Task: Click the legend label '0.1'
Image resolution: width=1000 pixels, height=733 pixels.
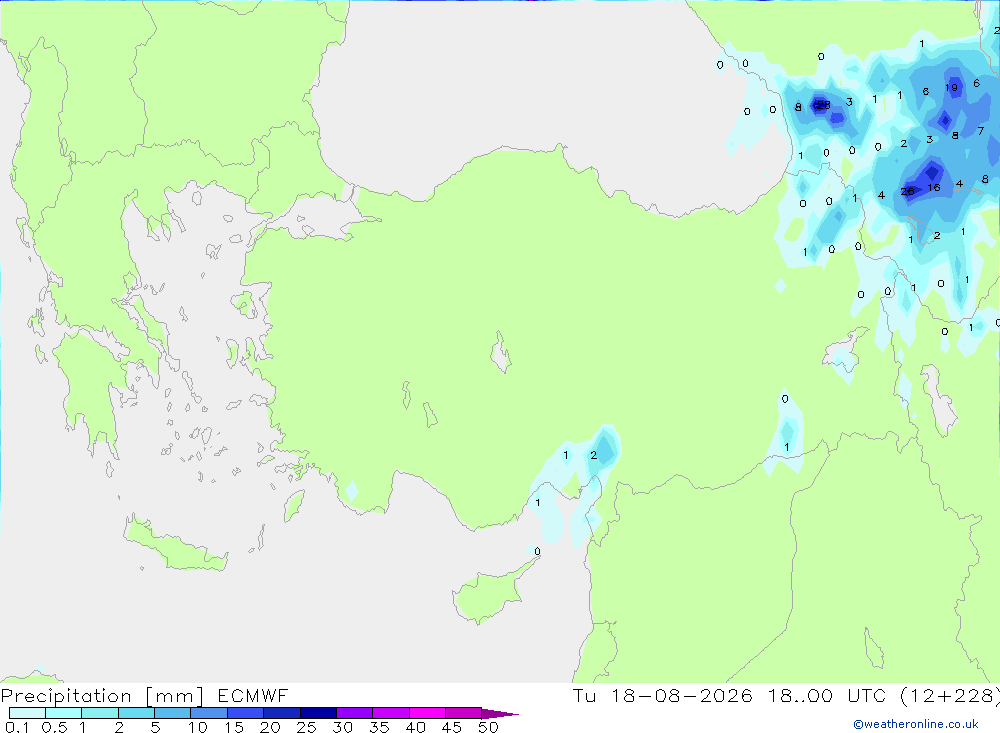Action: coord(17,727)
